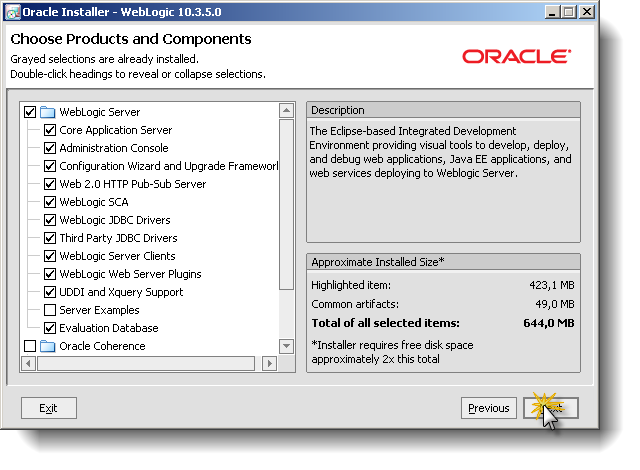Screen dimensions: 640x470
Task: Uncheck Third Party JDBC Drivers checkbox
Action: coord(50,238)
